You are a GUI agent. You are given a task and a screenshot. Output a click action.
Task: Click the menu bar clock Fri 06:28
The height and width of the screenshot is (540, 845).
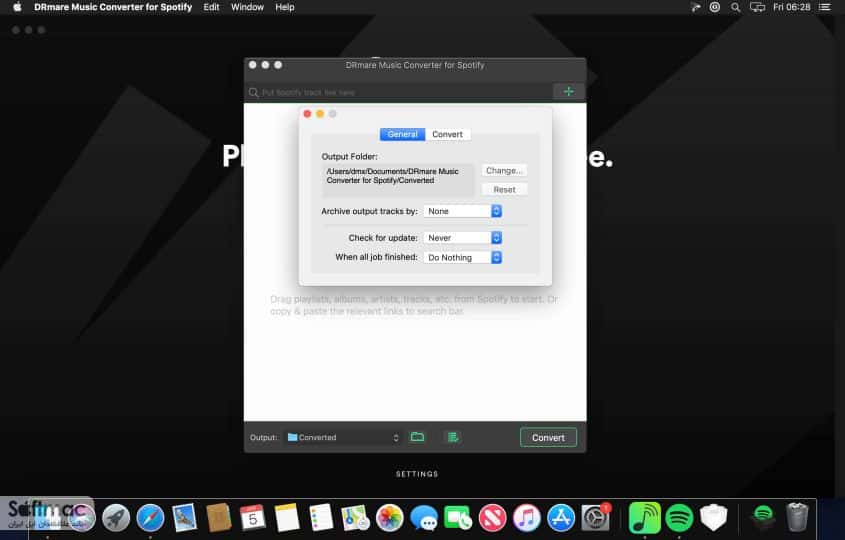click(x=791, y=7)
